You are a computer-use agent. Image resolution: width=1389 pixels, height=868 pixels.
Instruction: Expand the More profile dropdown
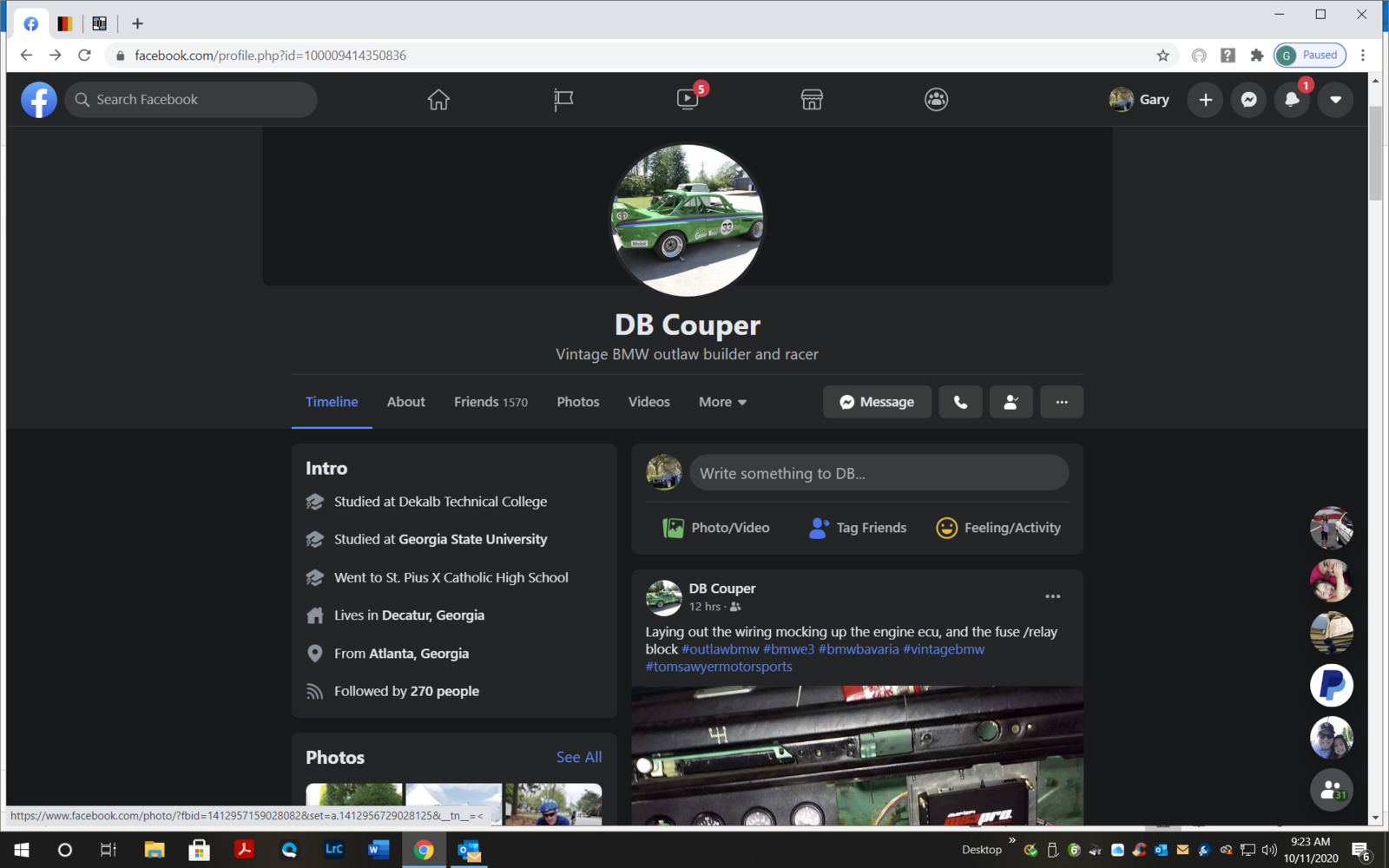[x=722, y=402]
